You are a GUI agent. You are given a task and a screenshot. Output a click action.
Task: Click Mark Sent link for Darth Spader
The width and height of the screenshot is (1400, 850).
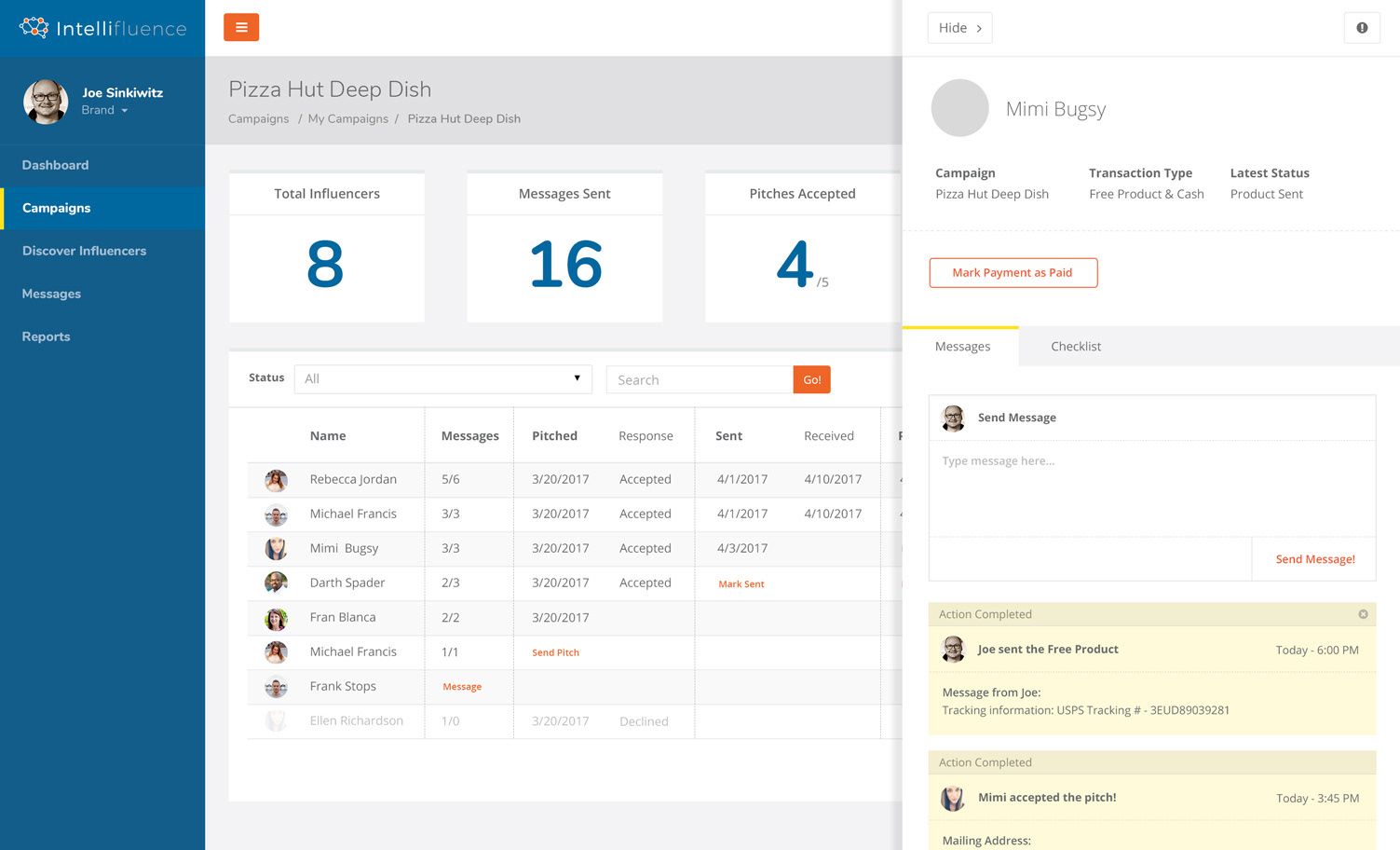741,584
